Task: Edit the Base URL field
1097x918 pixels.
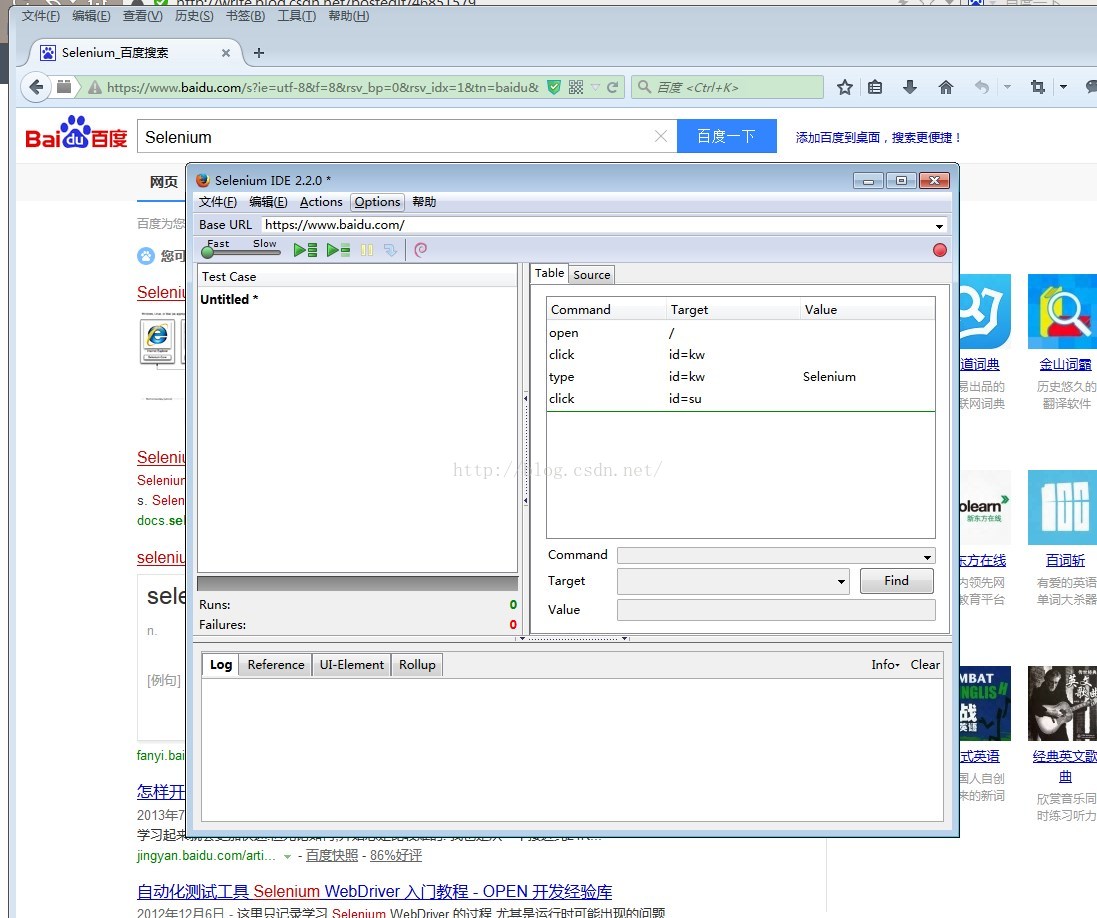Action: (597, 225)
